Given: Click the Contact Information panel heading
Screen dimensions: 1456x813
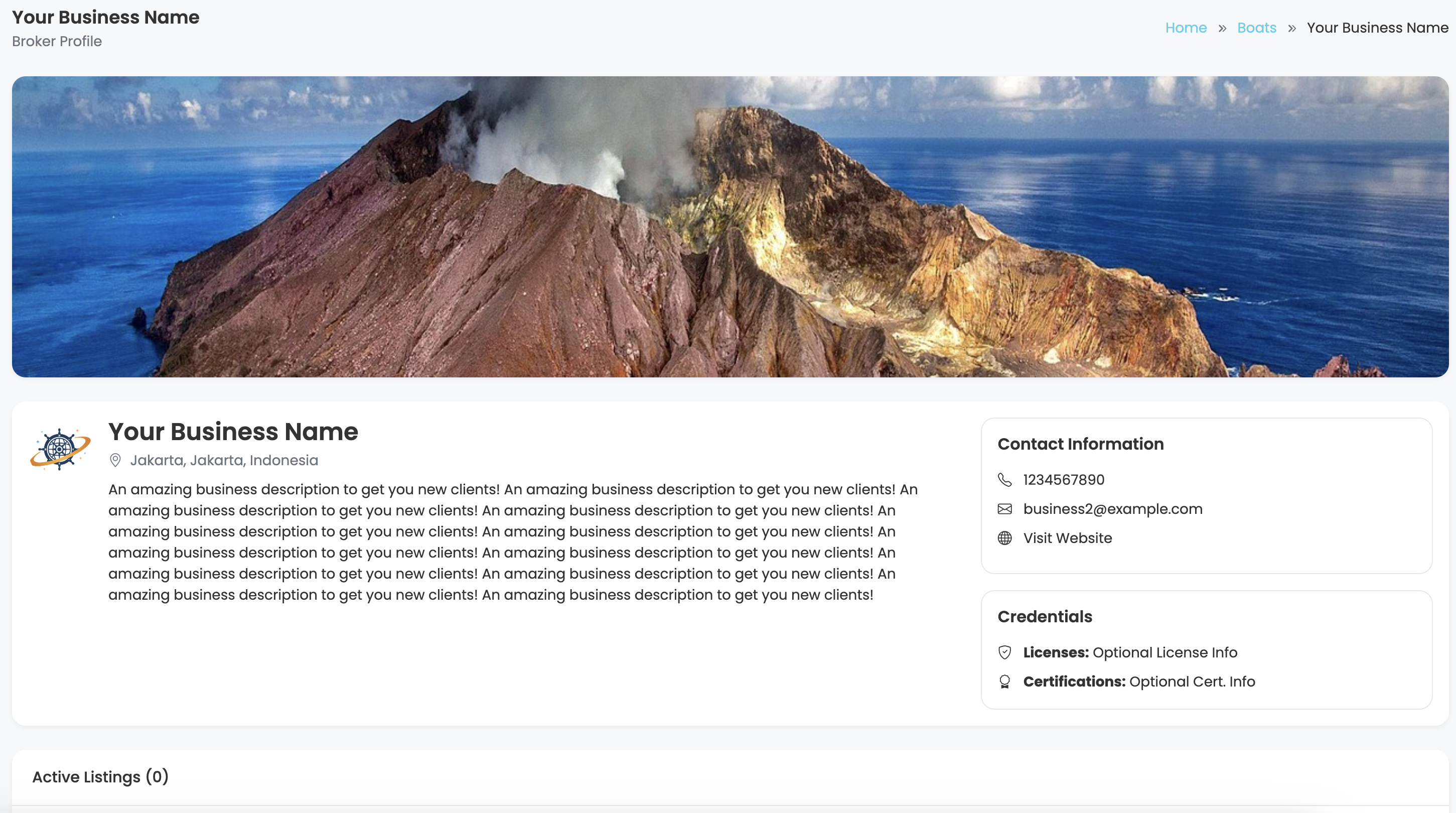Looking at the screenshot, I should click(1080, 444).
